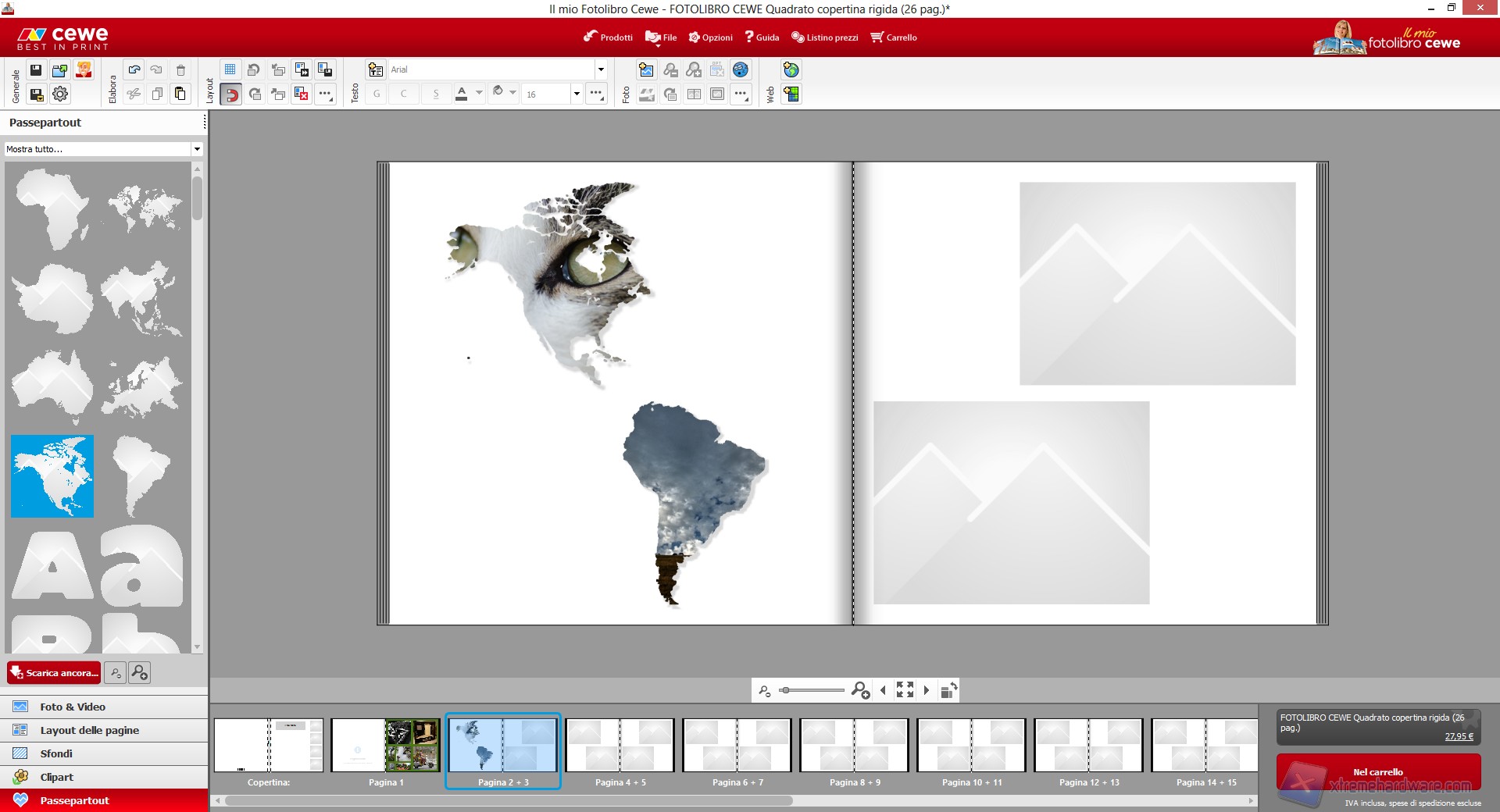Click the page zoom slider handle
Viewport: 1500px width, 812px height.
785,690
